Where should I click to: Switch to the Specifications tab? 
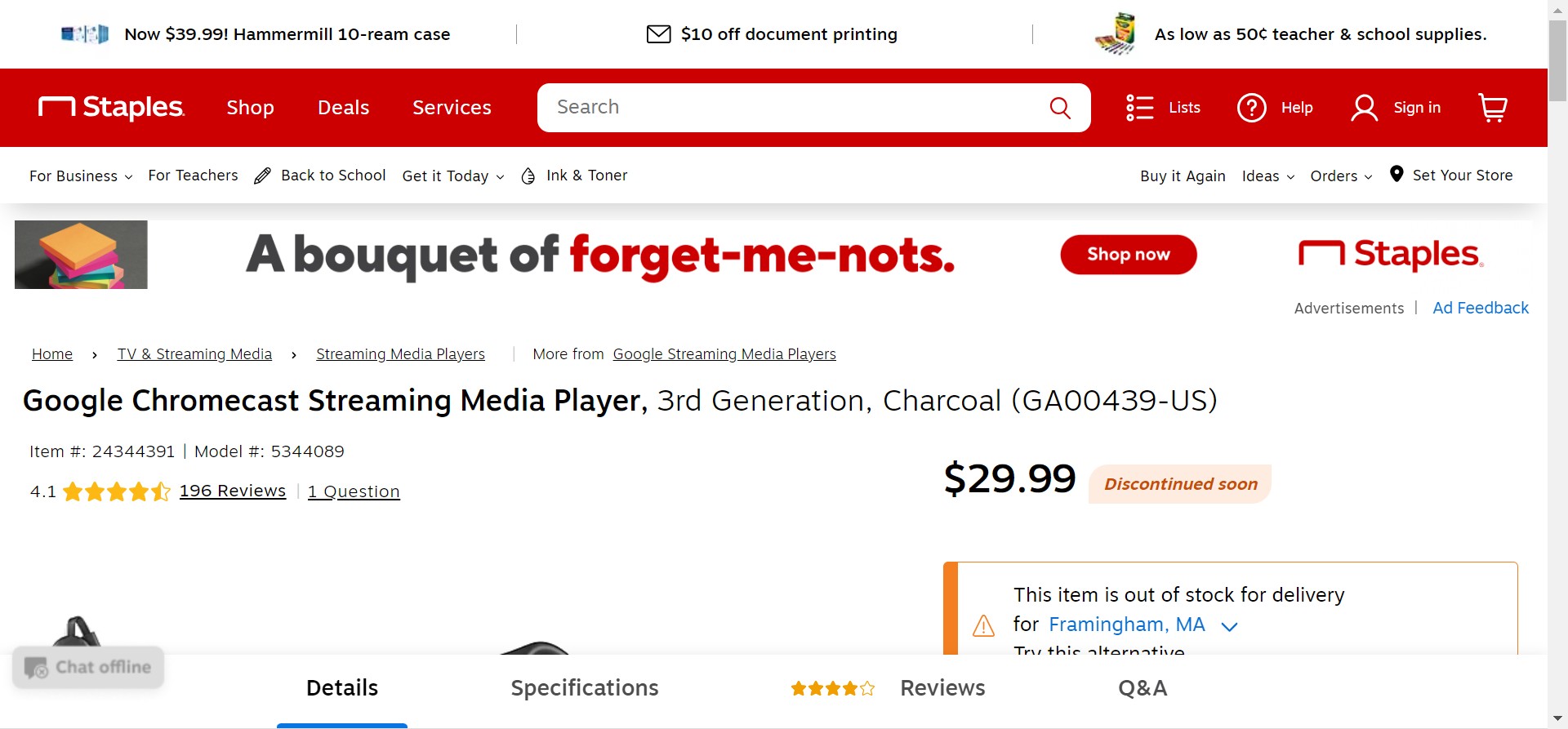pos(585,688)
